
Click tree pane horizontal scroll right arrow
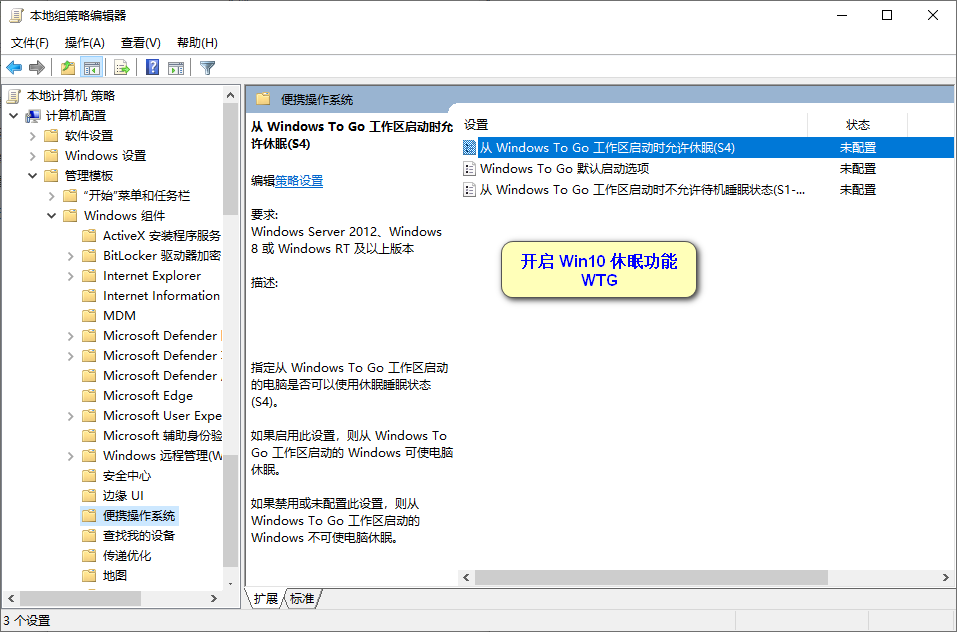(214, 598)
